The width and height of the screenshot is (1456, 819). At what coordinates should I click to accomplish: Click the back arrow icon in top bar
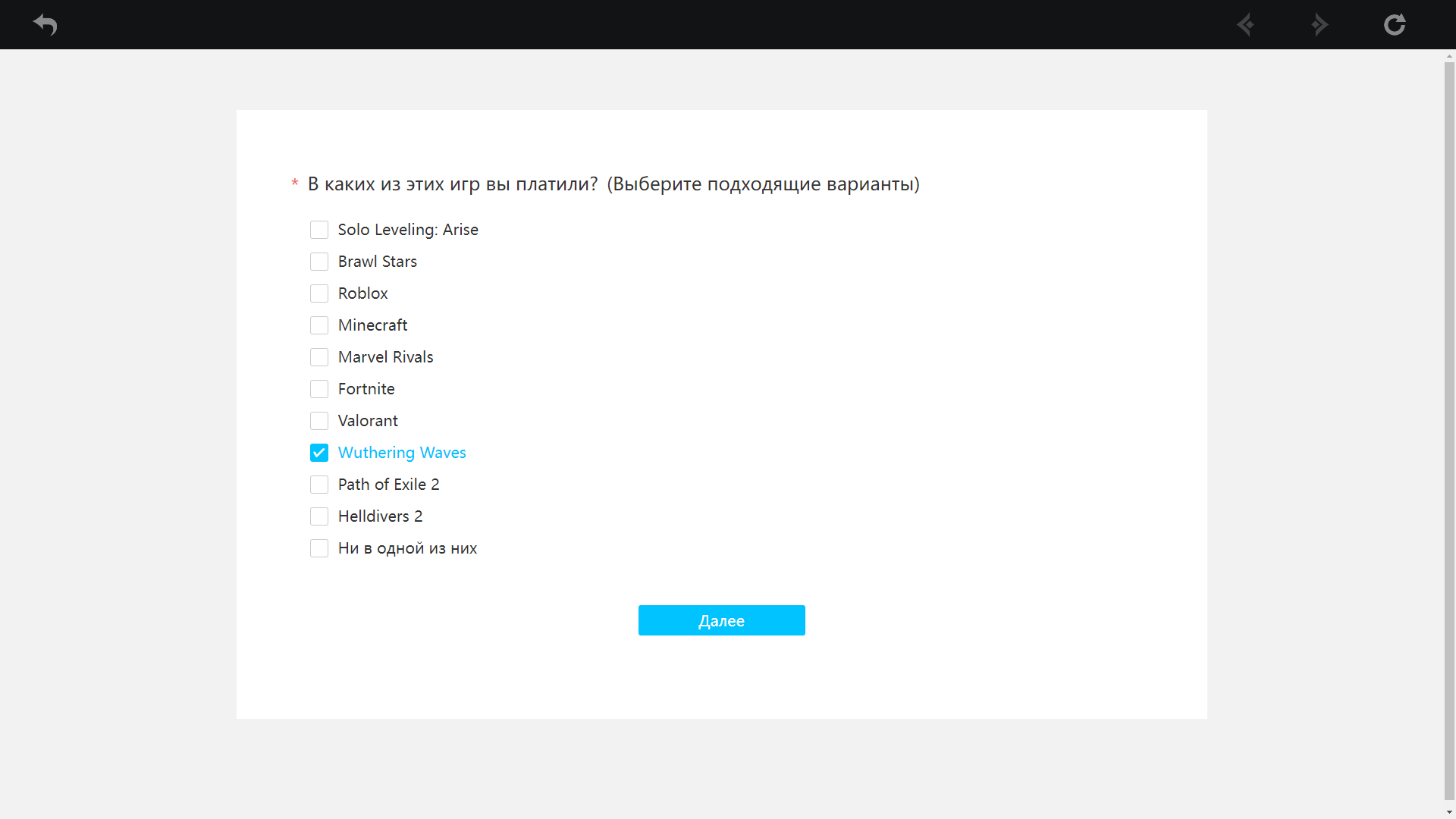[45, 24]
